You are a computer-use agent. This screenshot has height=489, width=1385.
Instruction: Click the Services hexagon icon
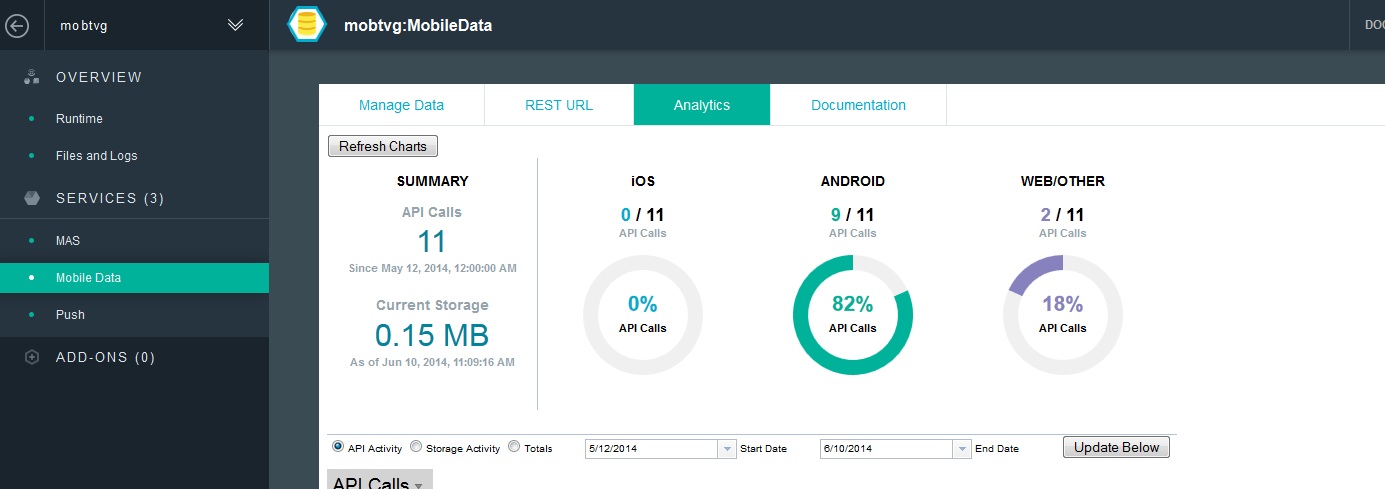[x=32, y=198]
